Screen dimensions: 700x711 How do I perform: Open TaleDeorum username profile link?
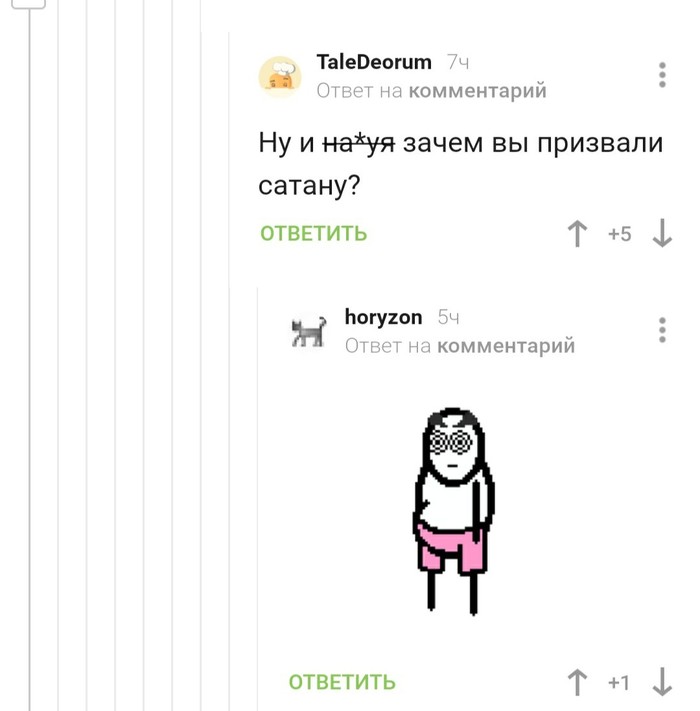coord(374,62)
